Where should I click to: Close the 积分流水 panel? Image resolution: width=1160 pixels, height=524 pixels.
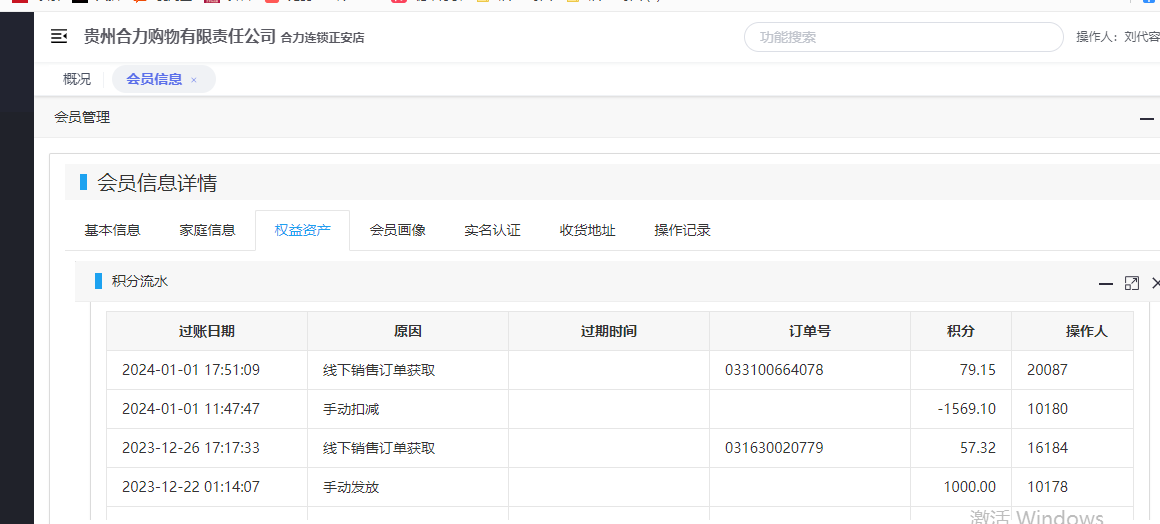pyautogui.click(x=1155, y=284)
